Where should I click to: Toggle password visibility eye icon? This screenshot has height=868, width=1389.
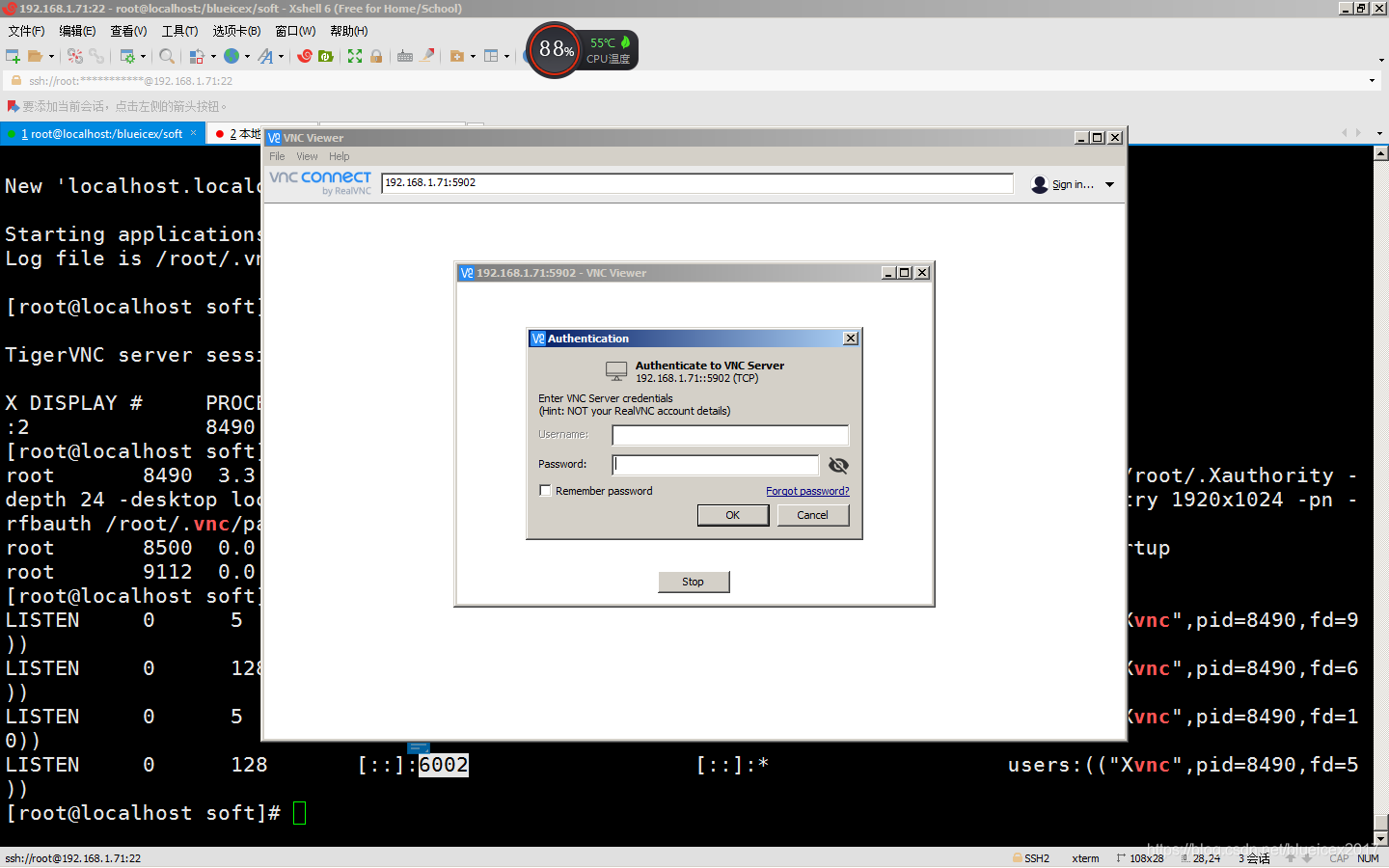(x=838, y=465)
